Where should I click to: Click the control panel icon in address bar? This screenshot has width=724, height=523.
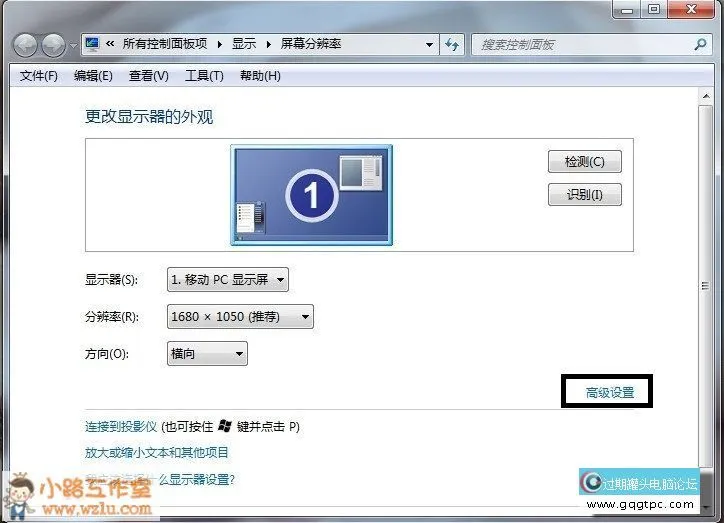click(92, 44)
